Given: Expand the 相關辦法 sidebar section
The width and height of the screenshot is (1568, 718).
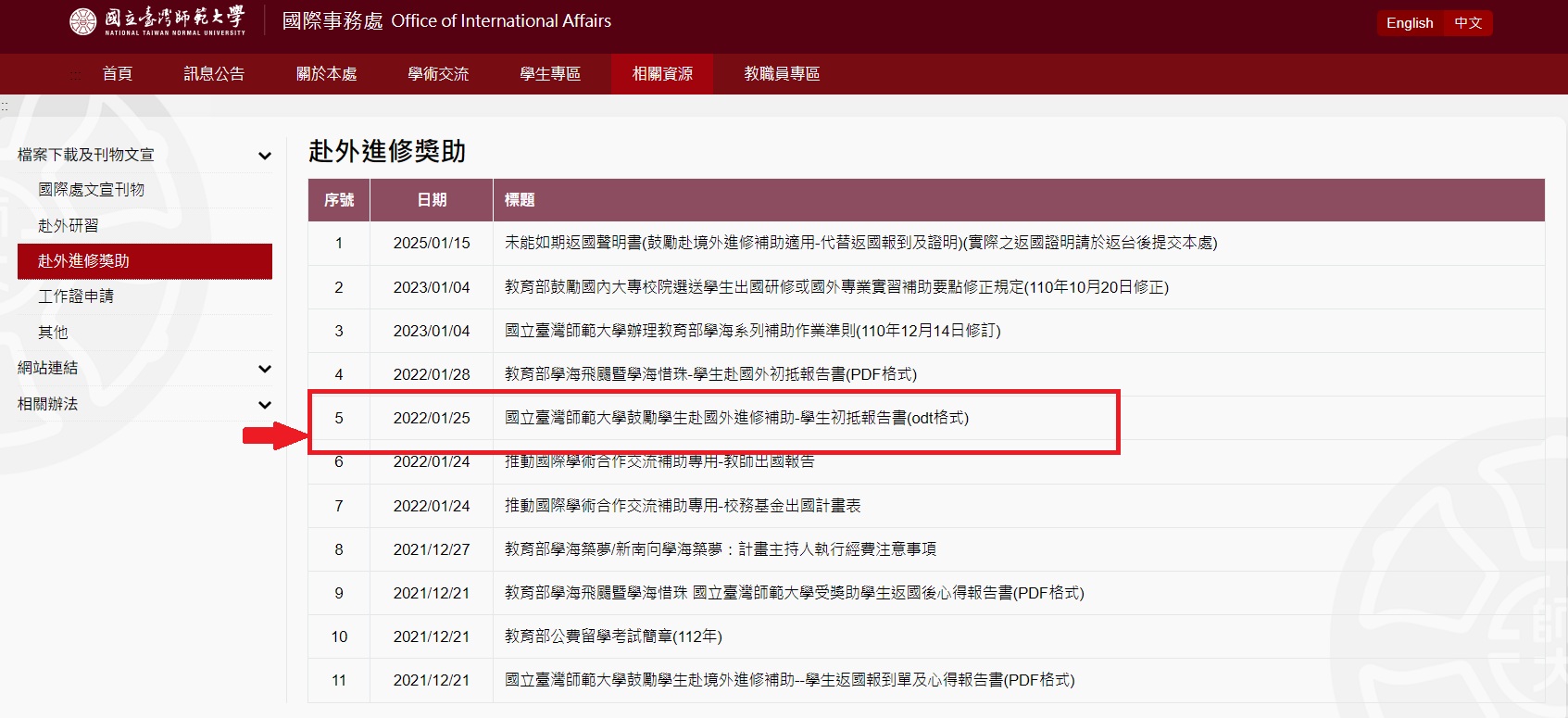Looking at the screenshot, I should 265,405.
